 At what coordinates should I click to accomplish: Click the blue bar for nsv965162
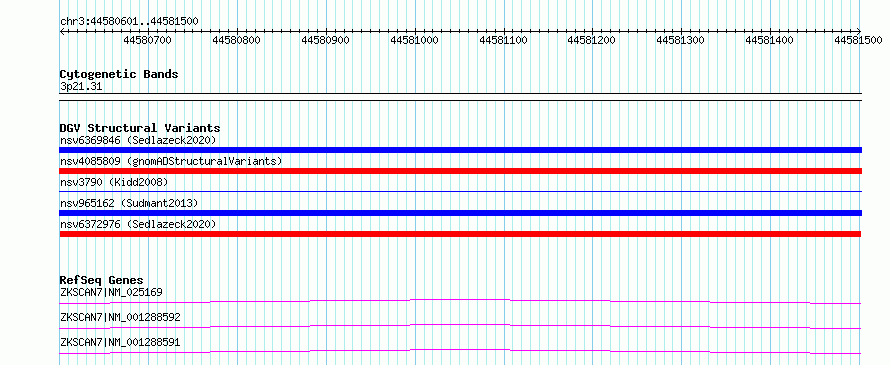point(460,213)
